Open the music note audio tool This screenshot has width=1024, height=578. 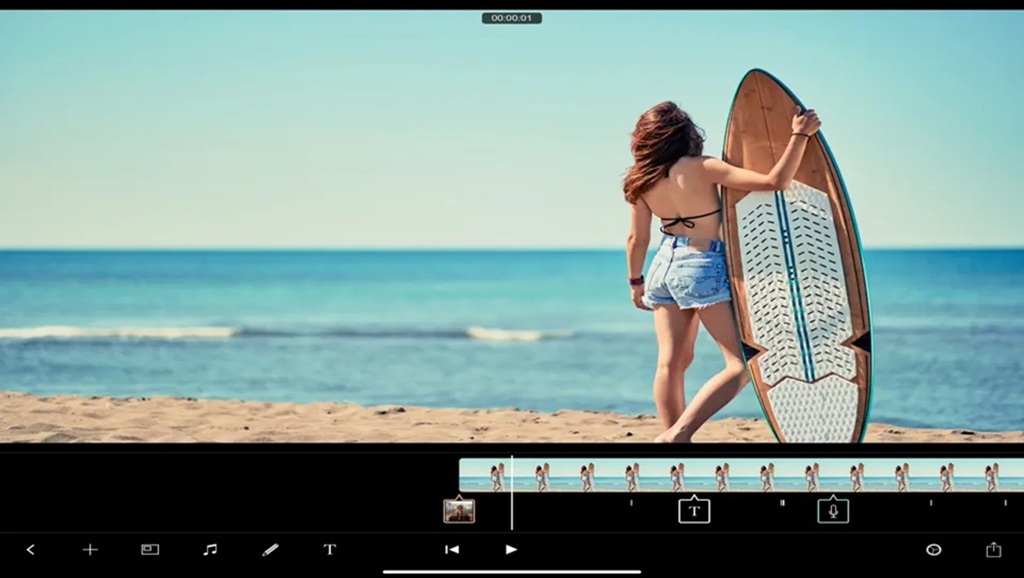[210, 549]
